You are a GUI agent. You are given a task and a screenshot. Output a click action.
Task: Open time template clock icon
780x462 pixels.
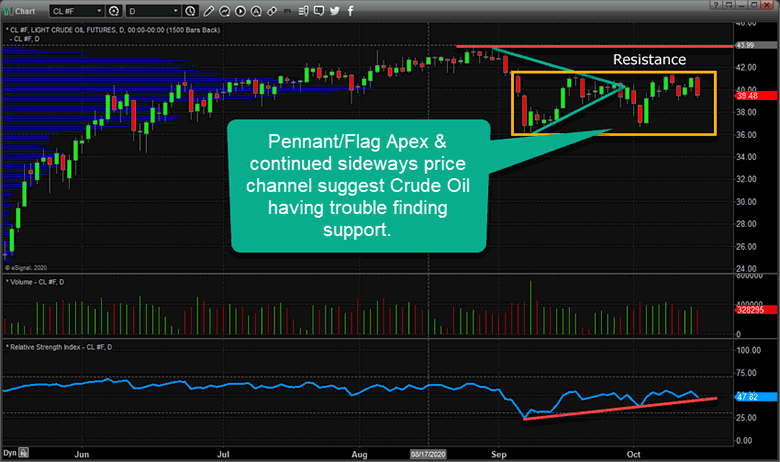click(190, 11)
